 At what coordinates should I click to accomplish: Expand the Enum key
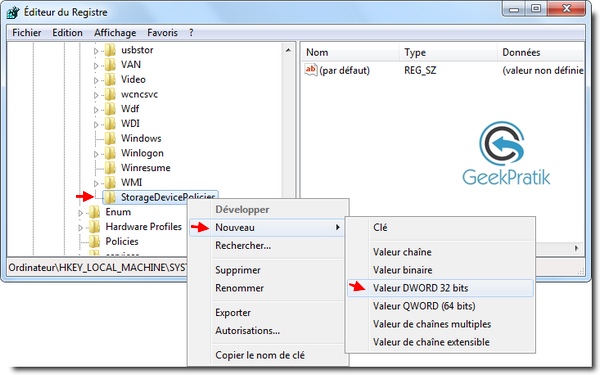[80, 213]
